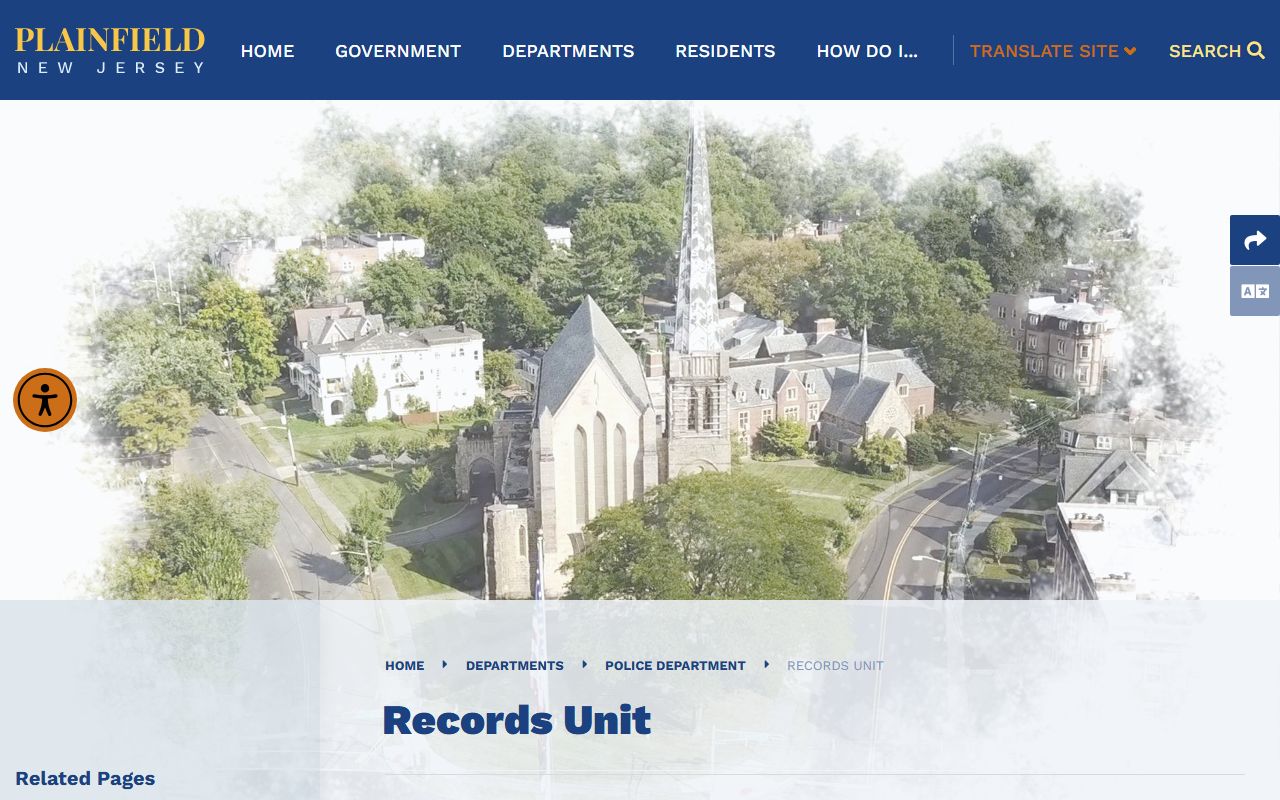This screenshot has width=1280, height=800.
Task: Click the Plainfield New Jersey logo
Action: tap(110, 50)
